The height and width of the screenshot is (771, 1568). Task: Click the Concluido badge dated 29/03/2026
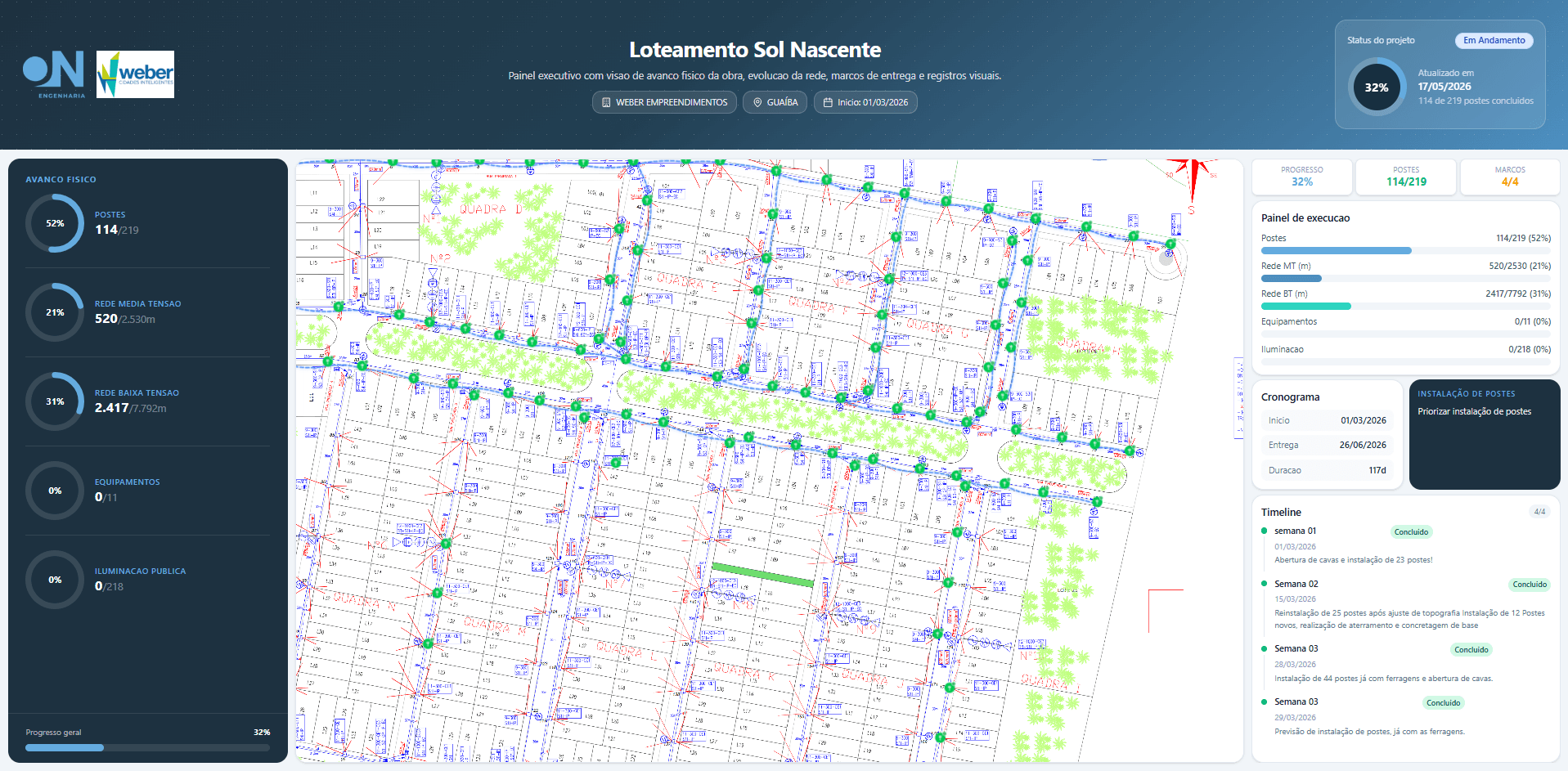1443,703
